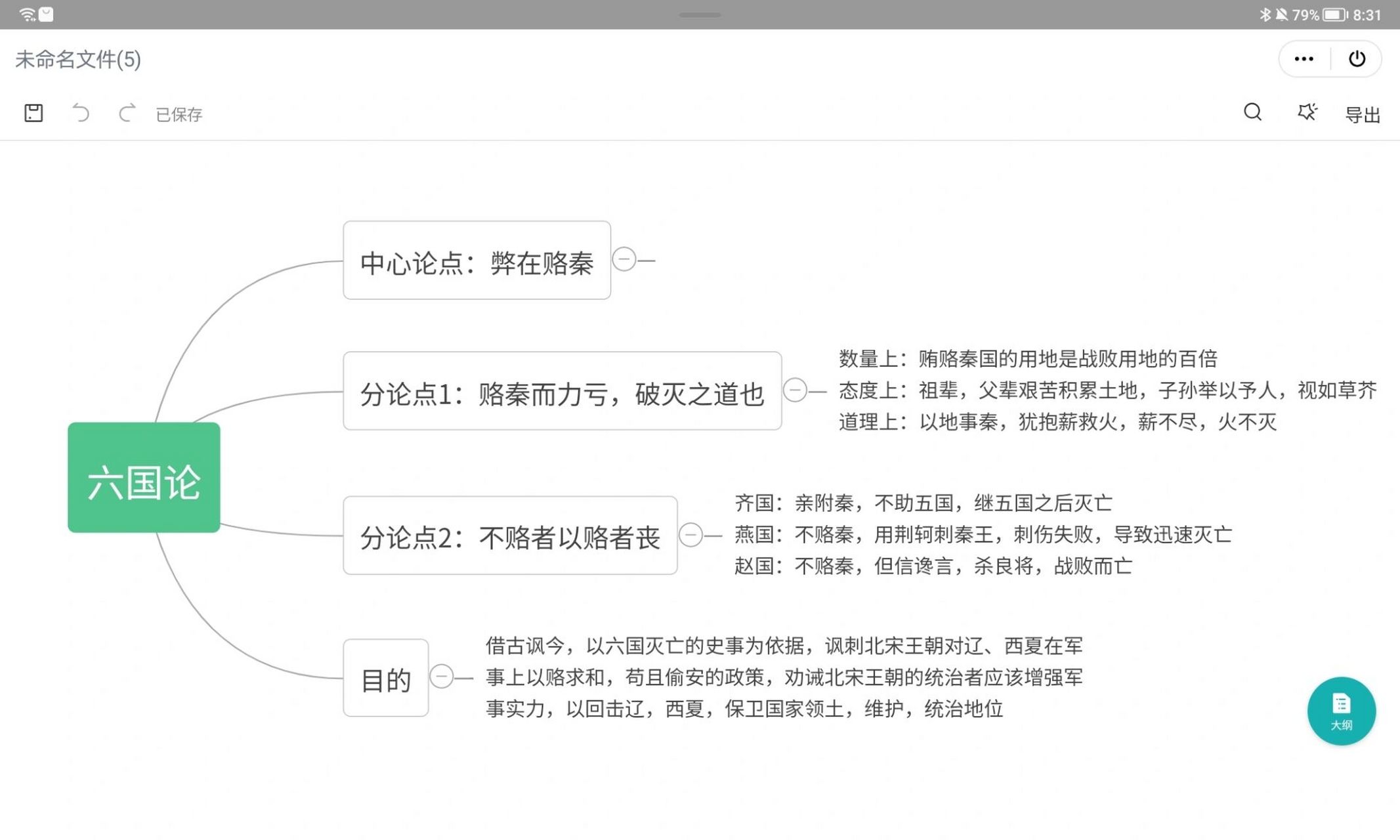Open the 大纲 outline view button
This screenshot has height=840, width=1400.
click(x=1342, y=711)
